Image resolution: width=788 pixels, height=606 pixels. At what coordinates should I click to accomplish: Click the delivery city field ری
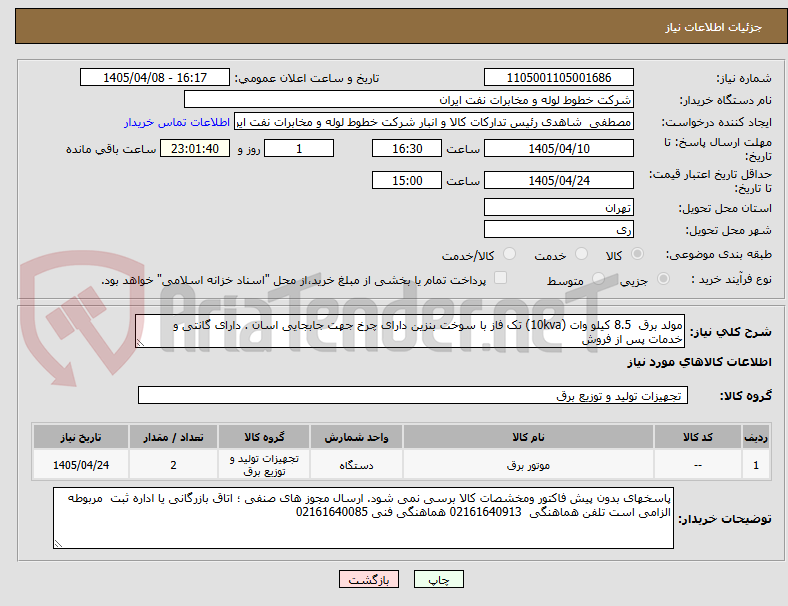click(x=558, y=229)
